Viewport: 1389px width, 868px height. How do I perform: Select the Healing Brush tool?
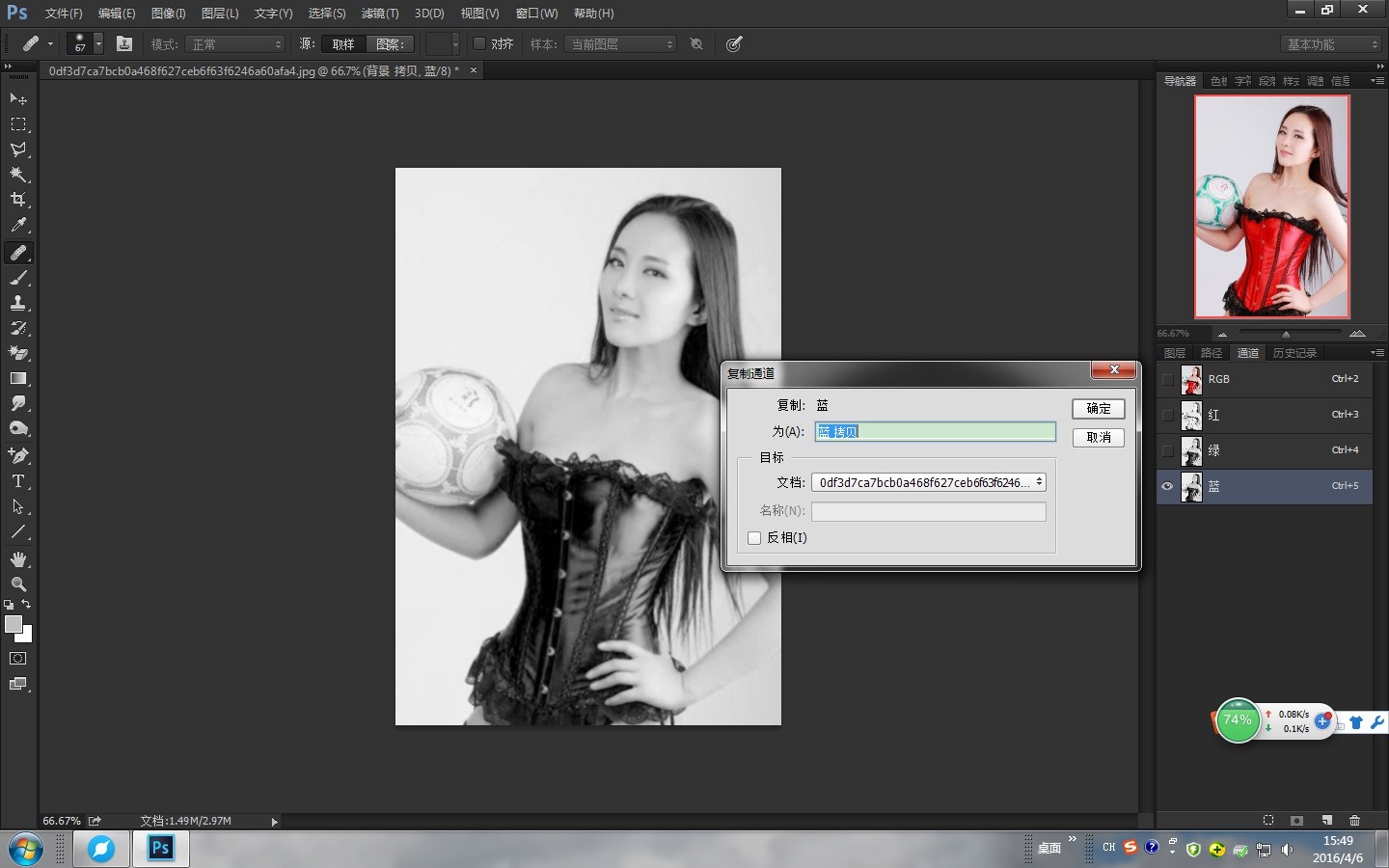pyautogui.click(x=18, y=253)
